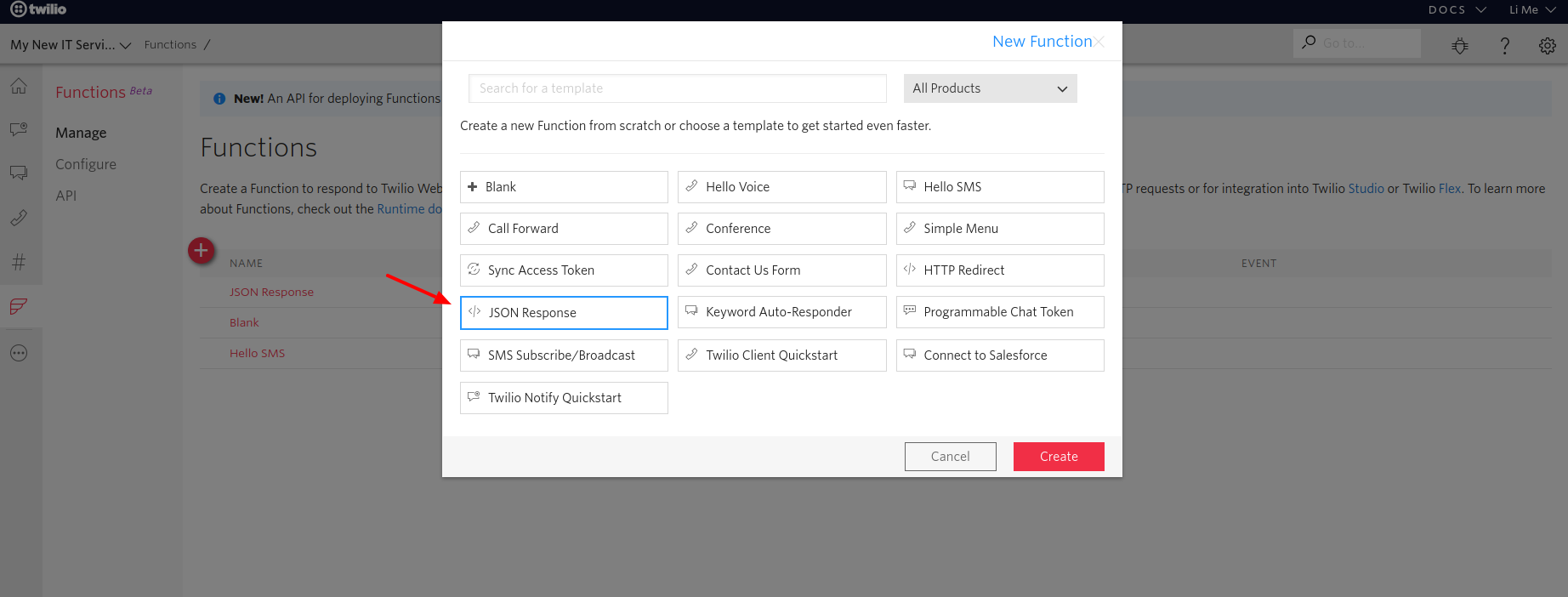
Task: Open the phone numbers hash icon
Action: [x=19, y=262]
